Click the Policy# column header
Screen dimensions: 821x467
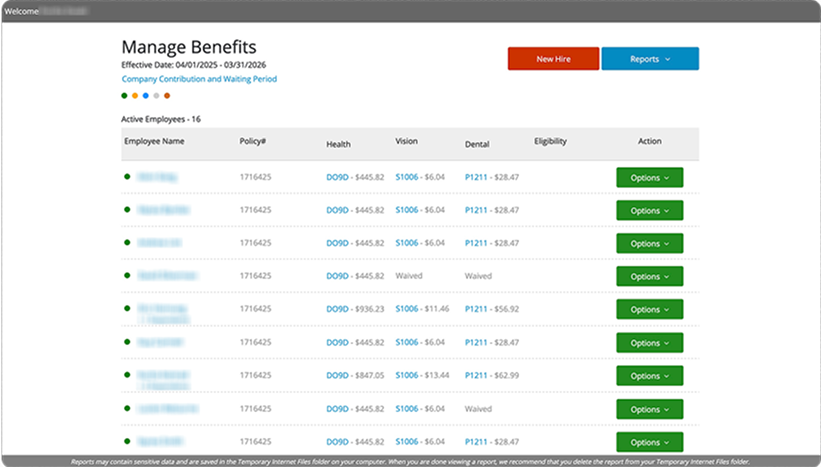point(253,141)
